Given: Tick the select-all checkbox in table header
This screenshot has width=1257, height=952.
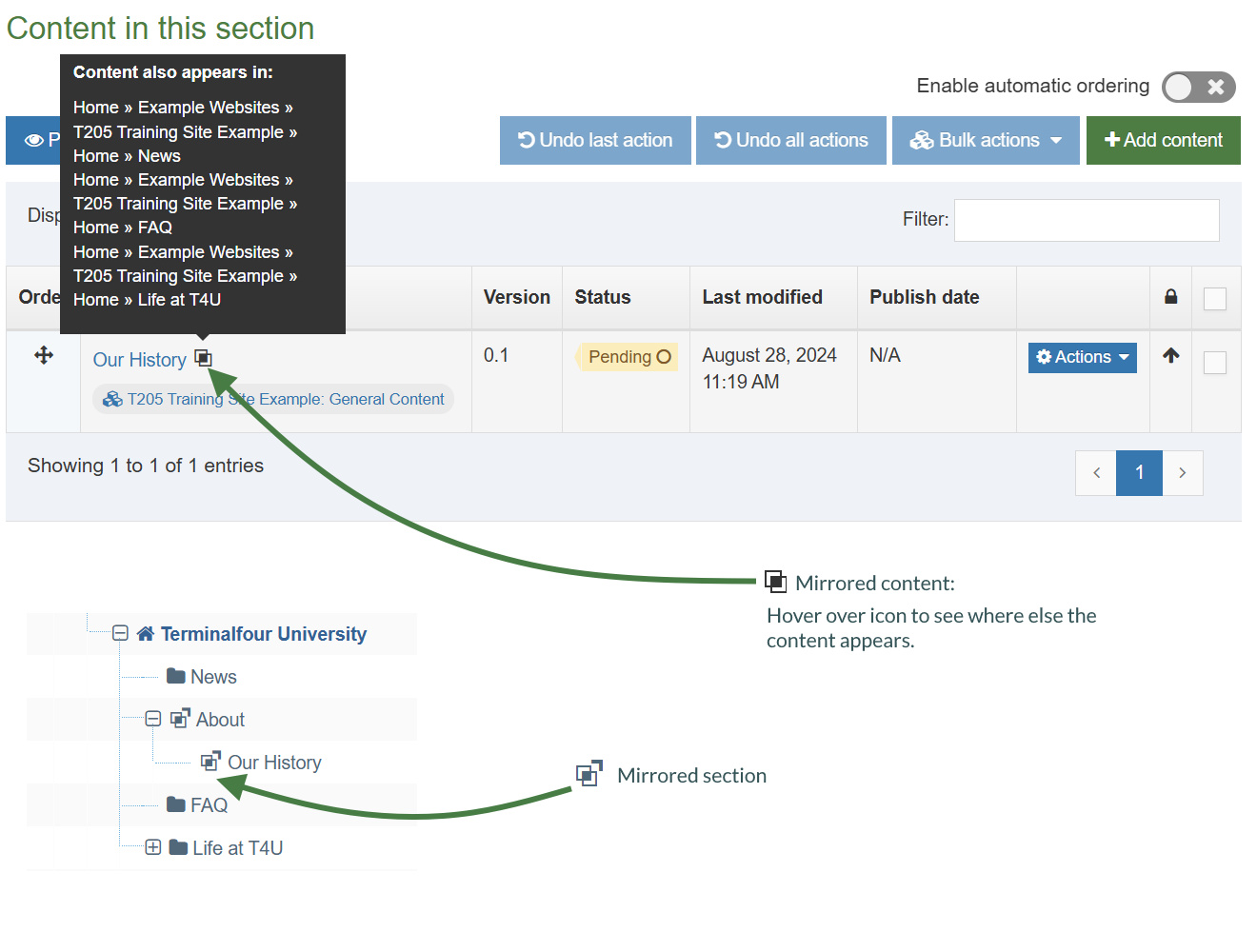Looking at the screenshot, I should pos(1215,299).
